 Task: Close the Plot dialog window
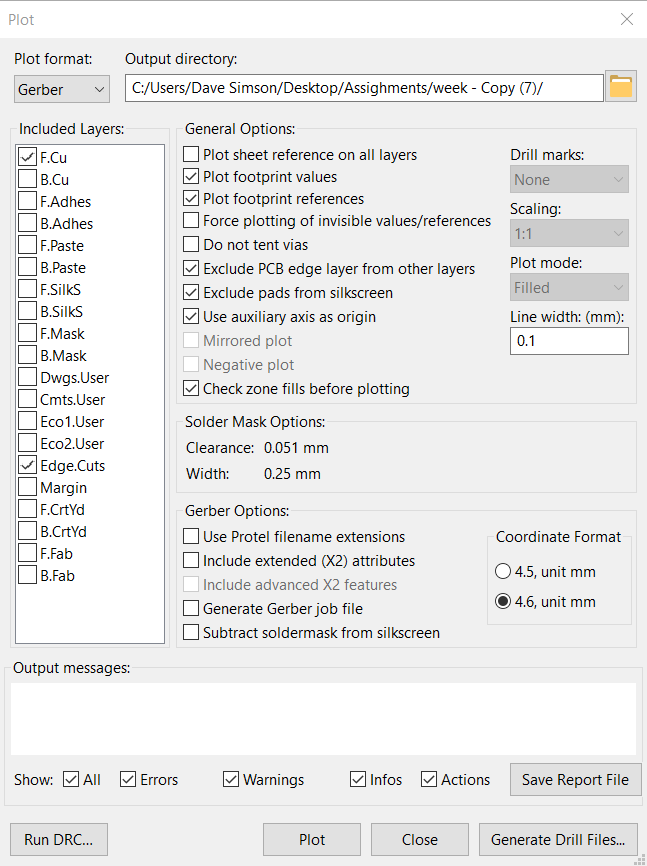point(627,19)
